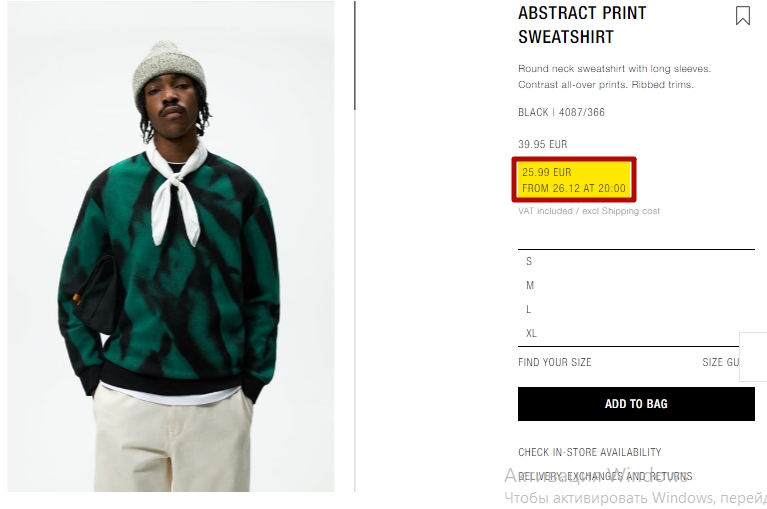This screenshot has width=767, height=509.
Task: Click the BLACK 4087/366 reference text
Action: tap(561, 112)
